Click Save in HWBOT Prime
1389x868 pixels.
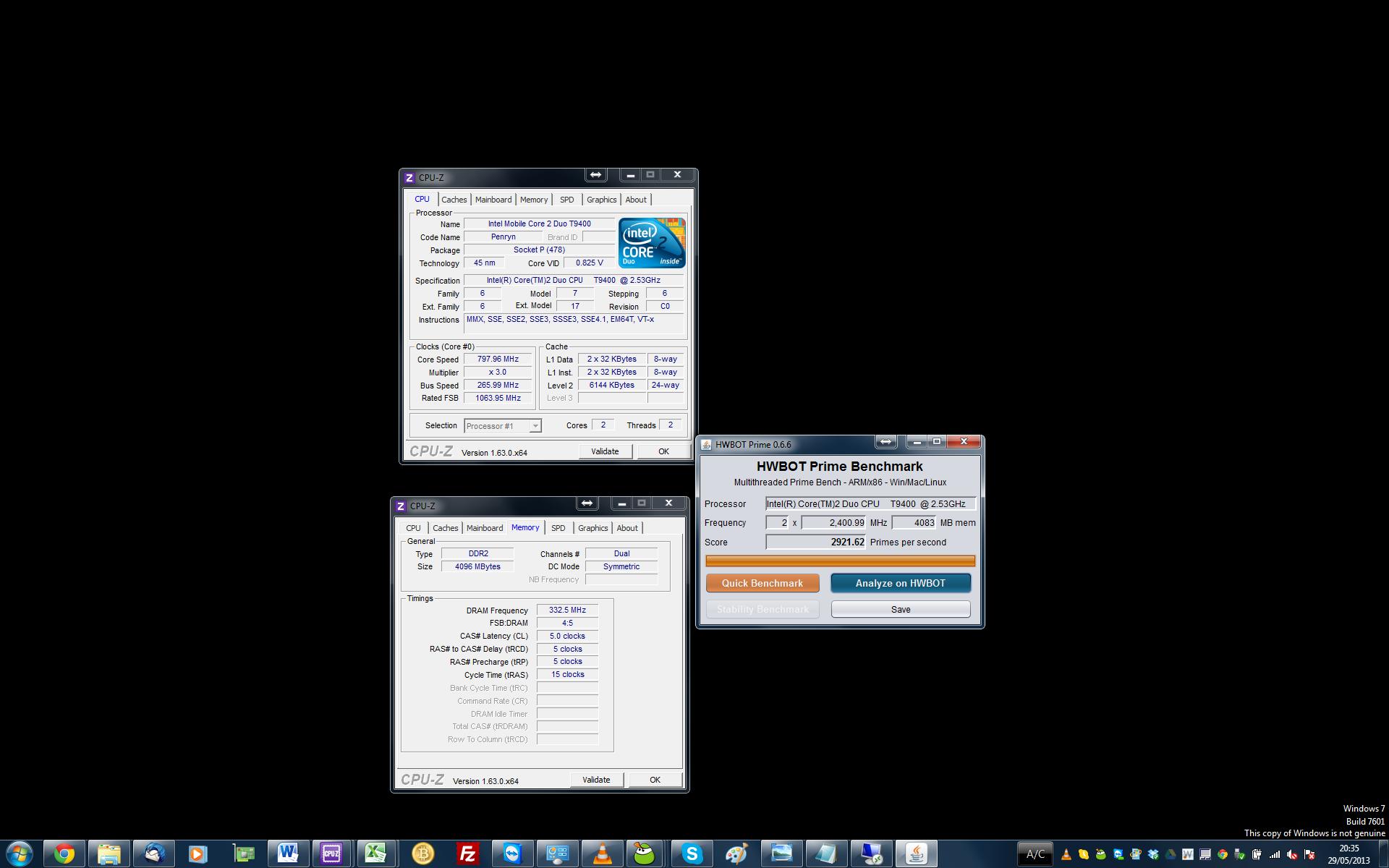pos(901,609)
